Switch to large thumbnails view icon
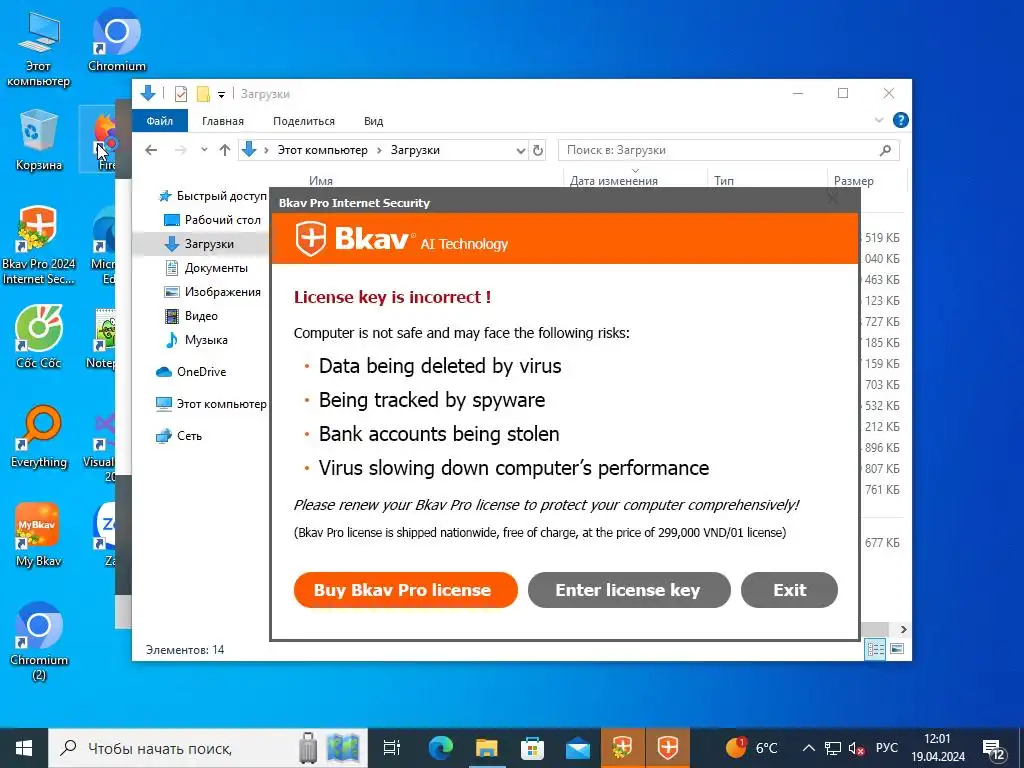The height and width of the screenshot is (768, 1024). click(897, 649)
